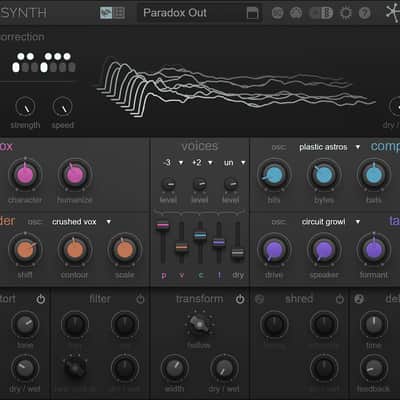Click the blue bytes knob
The image size is (400, 400).
tap(324, 175)
